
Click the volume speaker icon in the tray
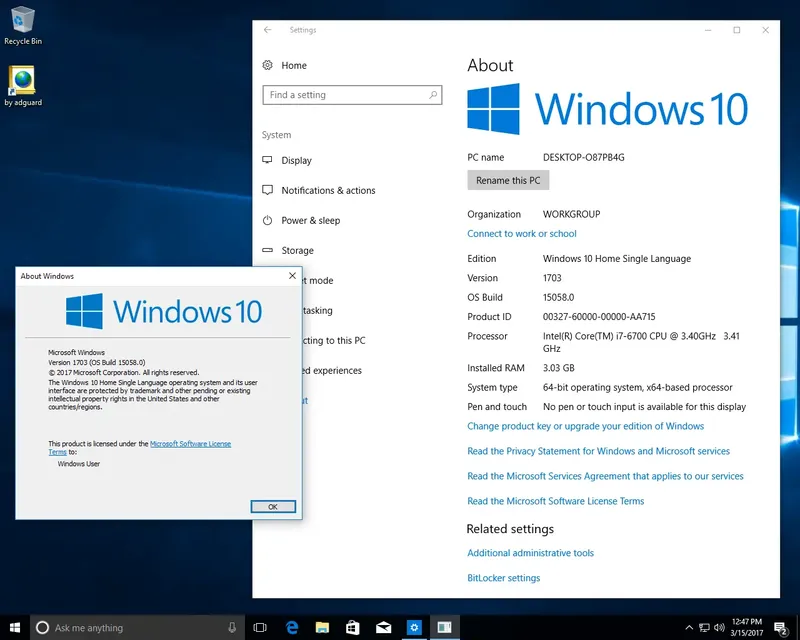click(719, 627)
